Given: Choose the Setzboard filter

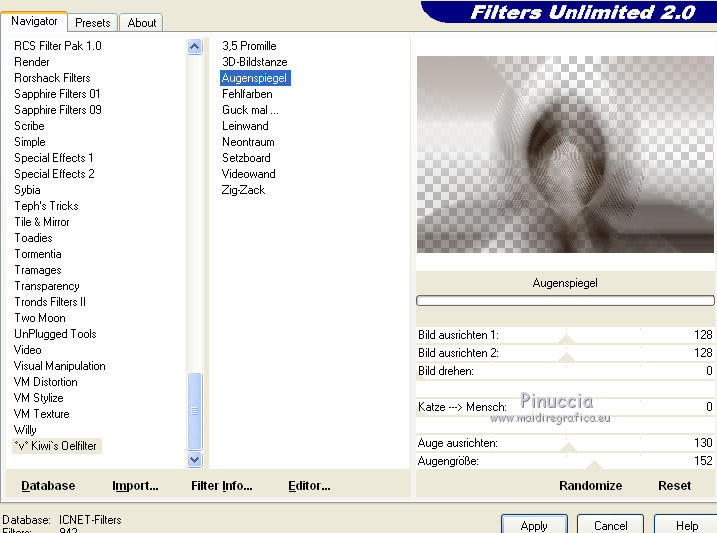Looking at the screenshot, I should [x=246, y=158].
